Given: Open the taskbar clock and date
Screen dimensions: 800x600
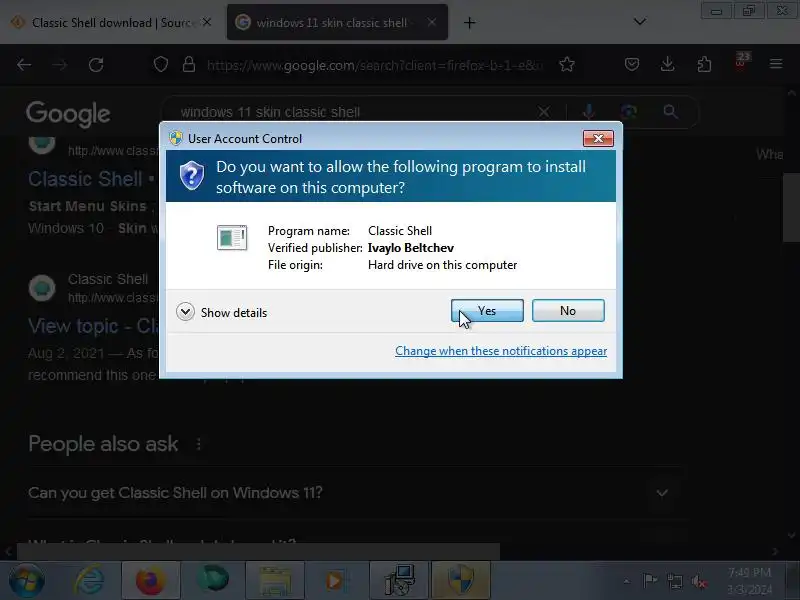Looking at the screenshot, I should pyautogui.click(x=749, y=581).
